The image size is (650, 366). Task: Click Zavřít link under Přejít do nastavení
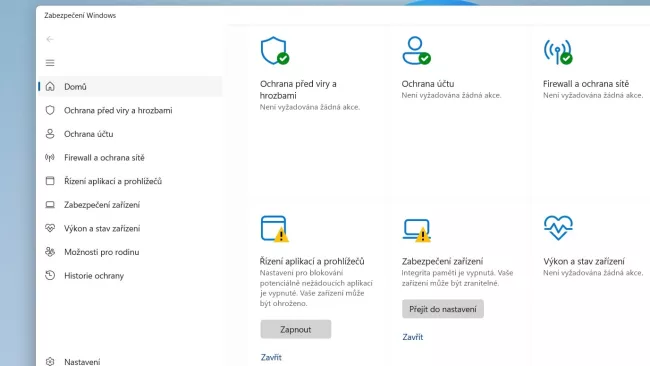(x=412, y=337)
